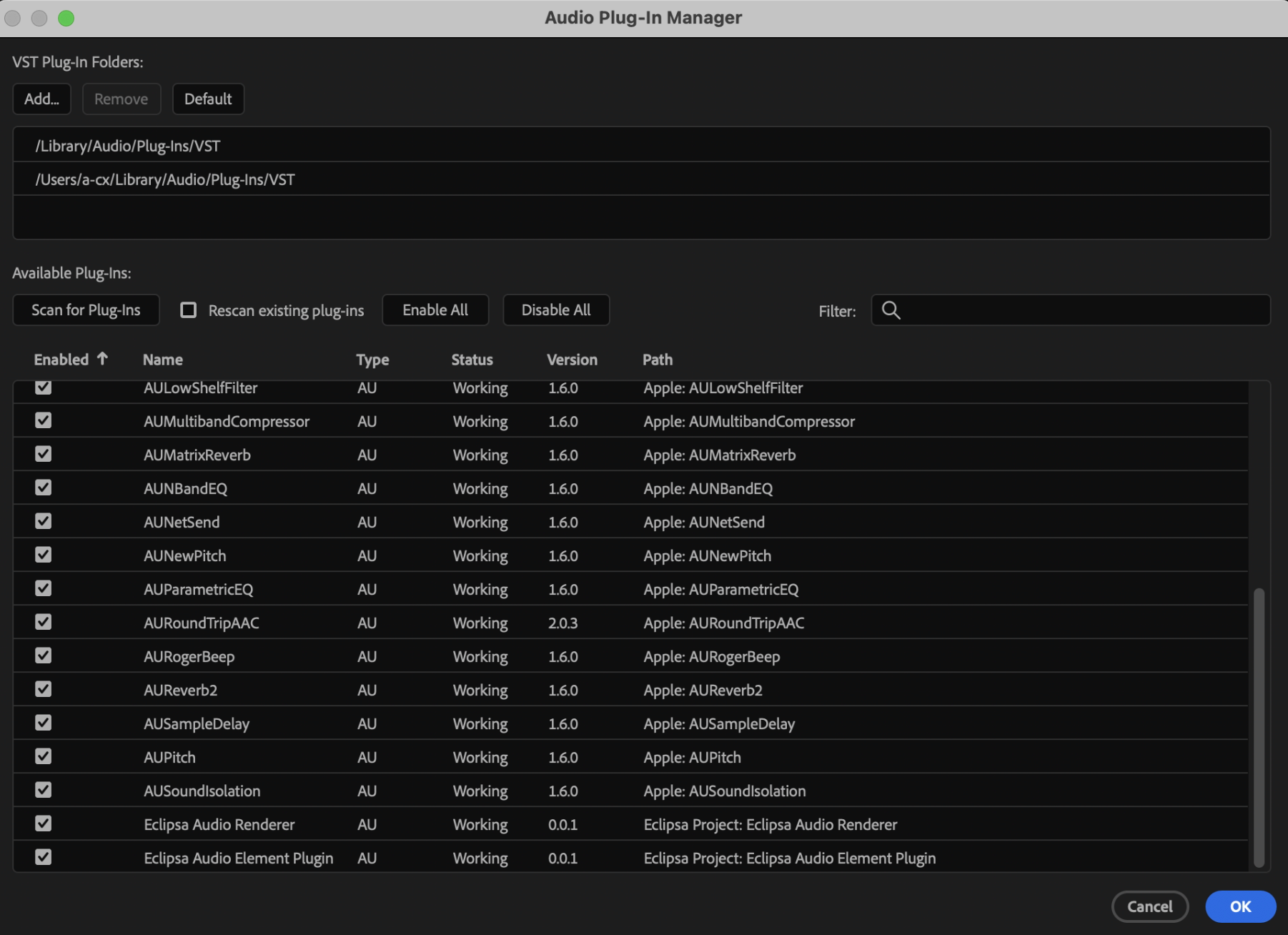Click the search magnifier icon in Filter
The height and width of the screenshot is (935, 1288).
point(891,310)
